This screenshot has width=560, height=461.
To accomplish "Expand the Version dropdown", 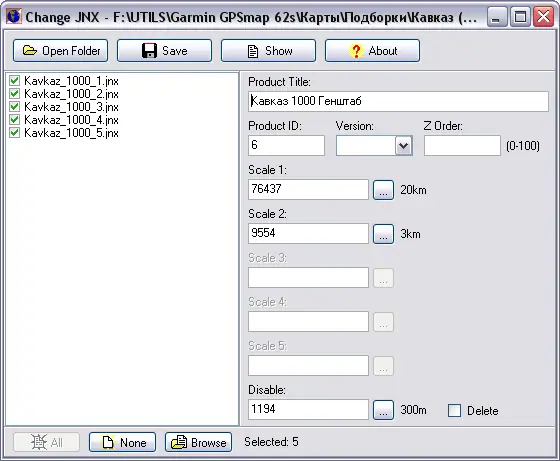I will tap(404, 146).
